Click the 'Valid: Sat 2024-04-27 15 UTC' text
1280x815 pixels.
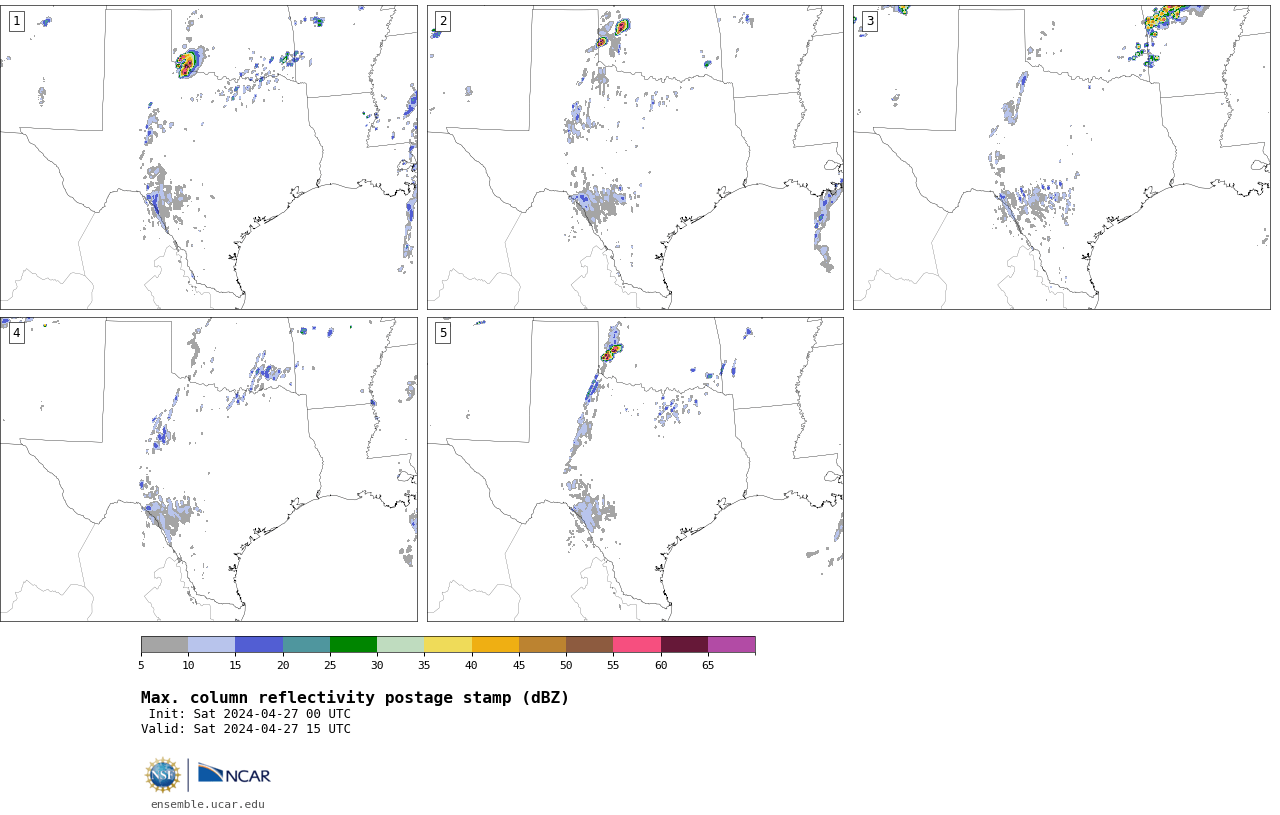[246, 729]
